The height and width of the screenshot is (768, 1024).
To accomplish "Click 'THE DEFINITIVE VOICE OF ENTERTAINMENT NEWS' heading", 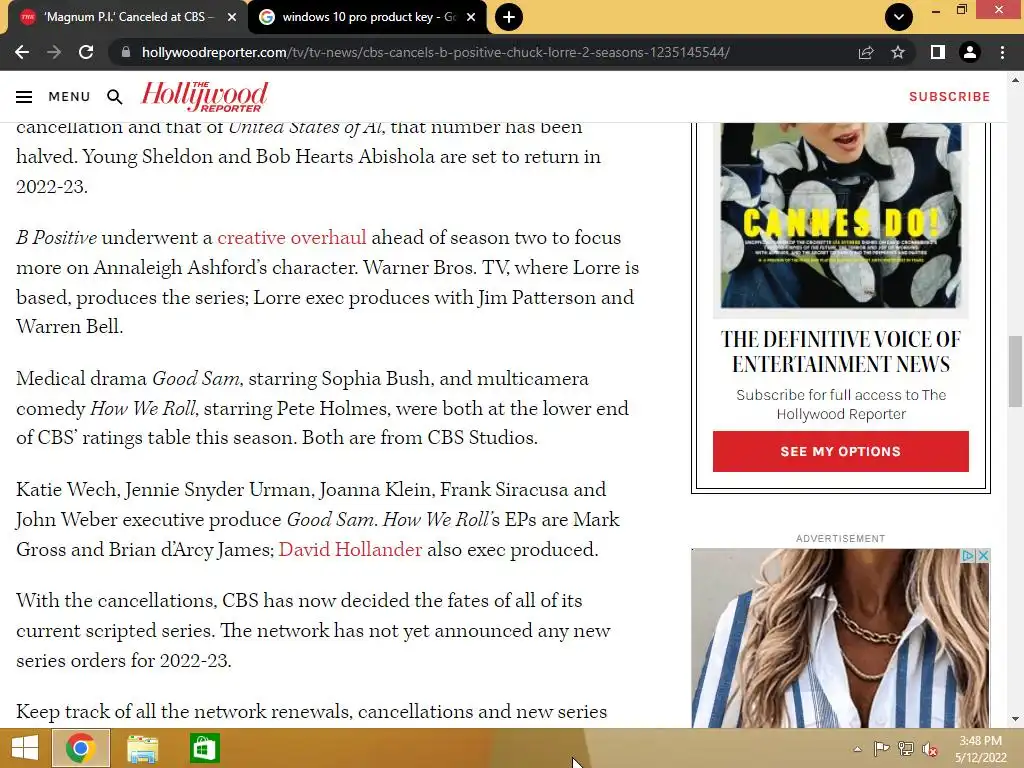I will [840, 351].
